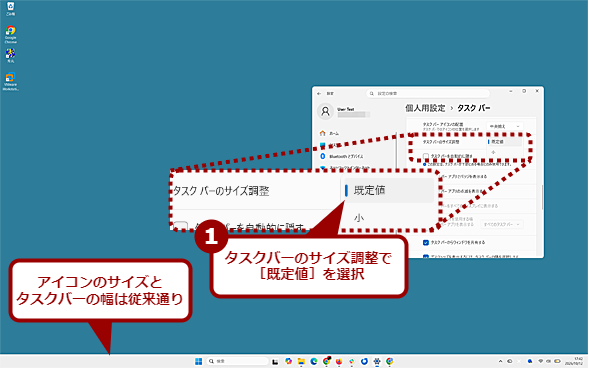Image resolution: width=589 pixels, height=369 pixels.
Task: Open the rightmost Chrome icon on the taskbar
Action: [x=390, y=361]
